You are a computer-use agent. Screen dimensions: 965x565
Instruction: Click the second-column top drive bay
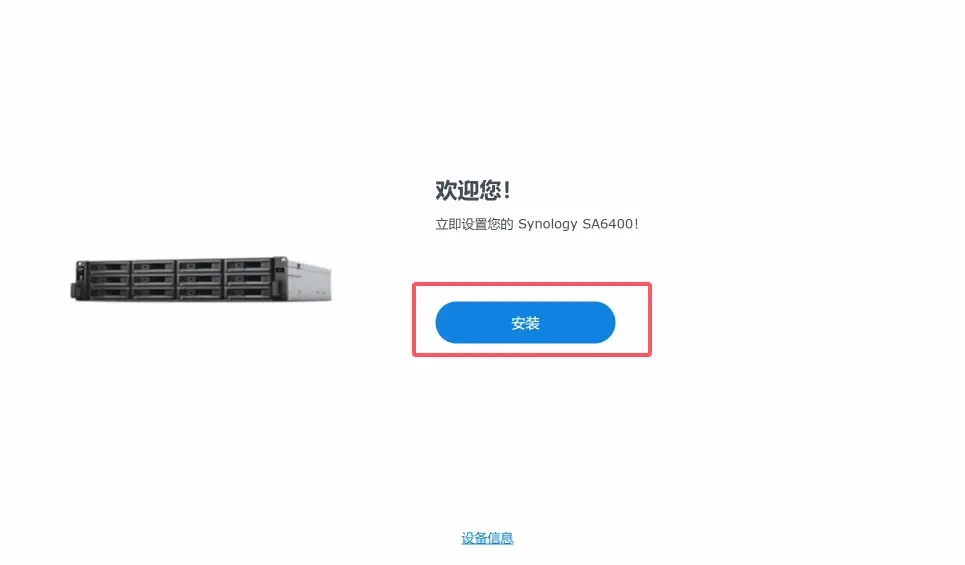coord(153,266)
